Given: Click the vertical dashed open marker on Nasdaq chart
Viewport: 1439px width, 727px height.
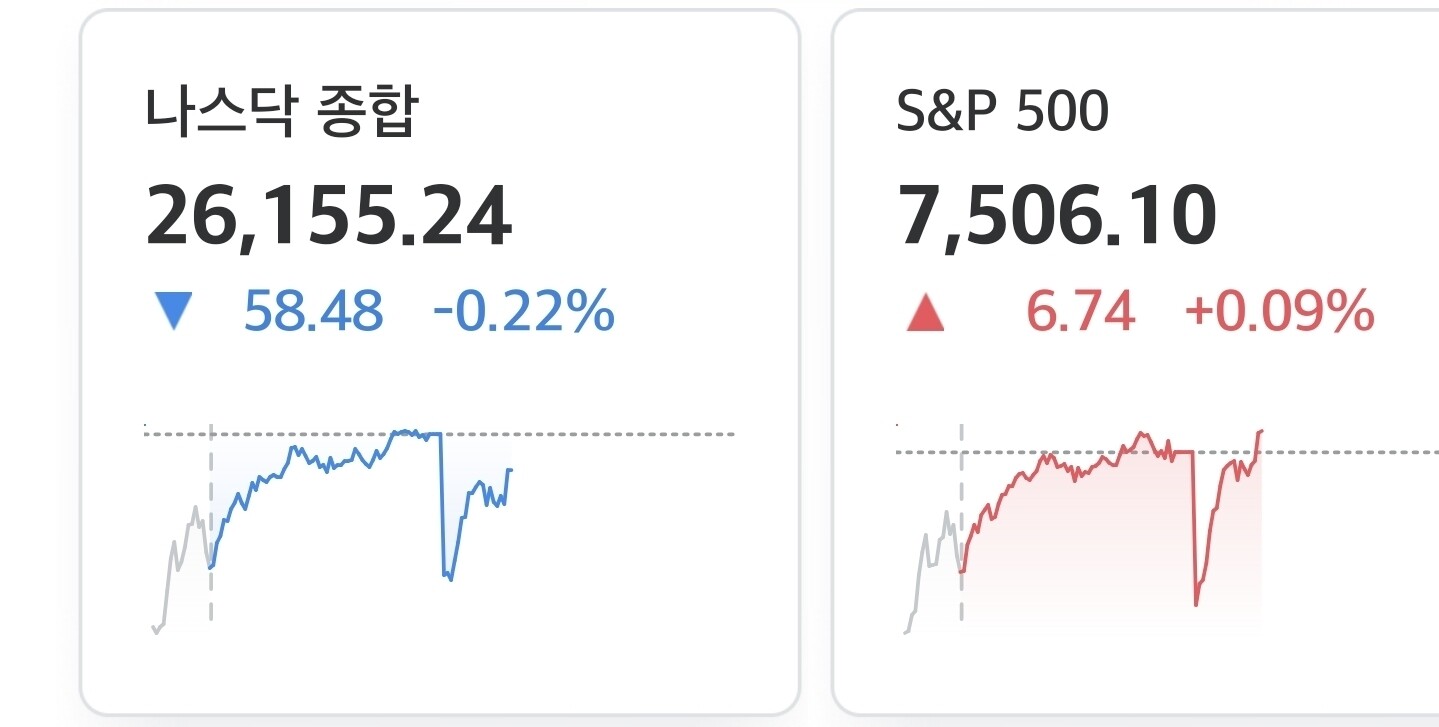Looking at the screenshot, I should 211,524.
